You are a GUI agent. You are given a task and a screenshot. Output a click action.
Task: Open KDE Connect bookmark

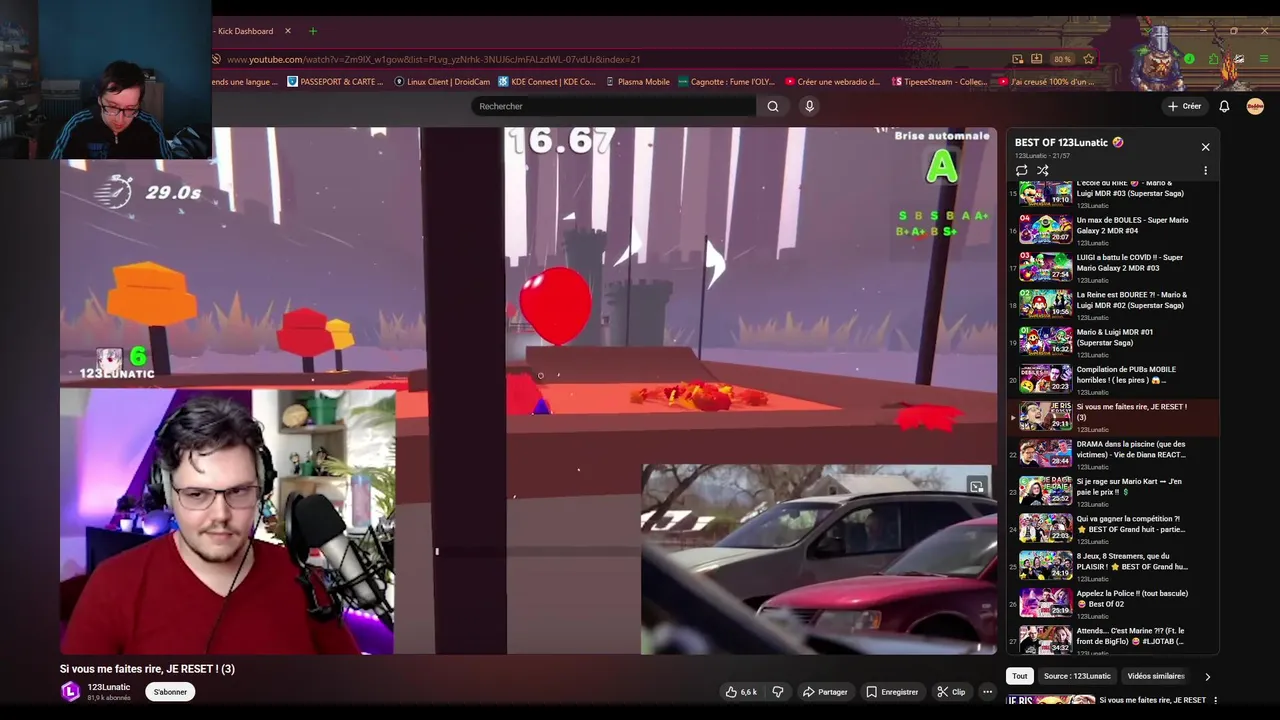tap(547, 82)
